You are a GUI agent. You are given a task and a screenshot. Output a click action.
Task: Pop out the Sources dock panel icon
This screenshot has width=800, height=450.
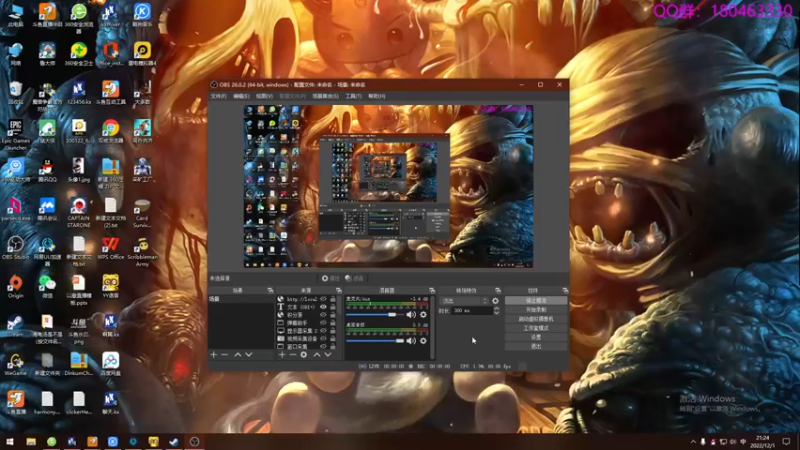pyautogui.click(x=338, y=290)
